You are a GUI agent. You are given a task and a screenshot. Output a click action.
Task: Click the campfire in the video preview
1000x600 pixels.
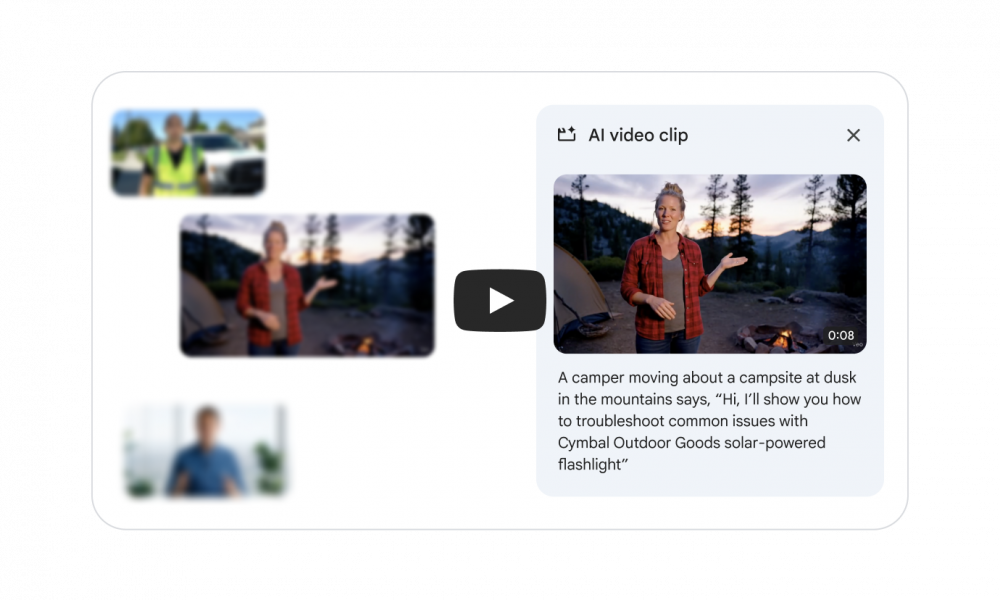(x=782, y=338)
